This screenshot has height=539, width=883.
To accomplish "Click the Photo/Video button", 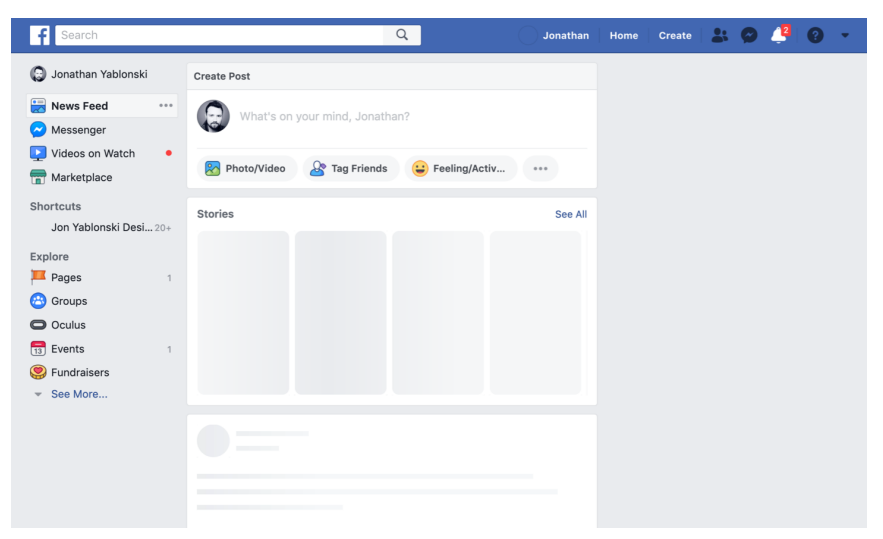I will click(246, 168).
